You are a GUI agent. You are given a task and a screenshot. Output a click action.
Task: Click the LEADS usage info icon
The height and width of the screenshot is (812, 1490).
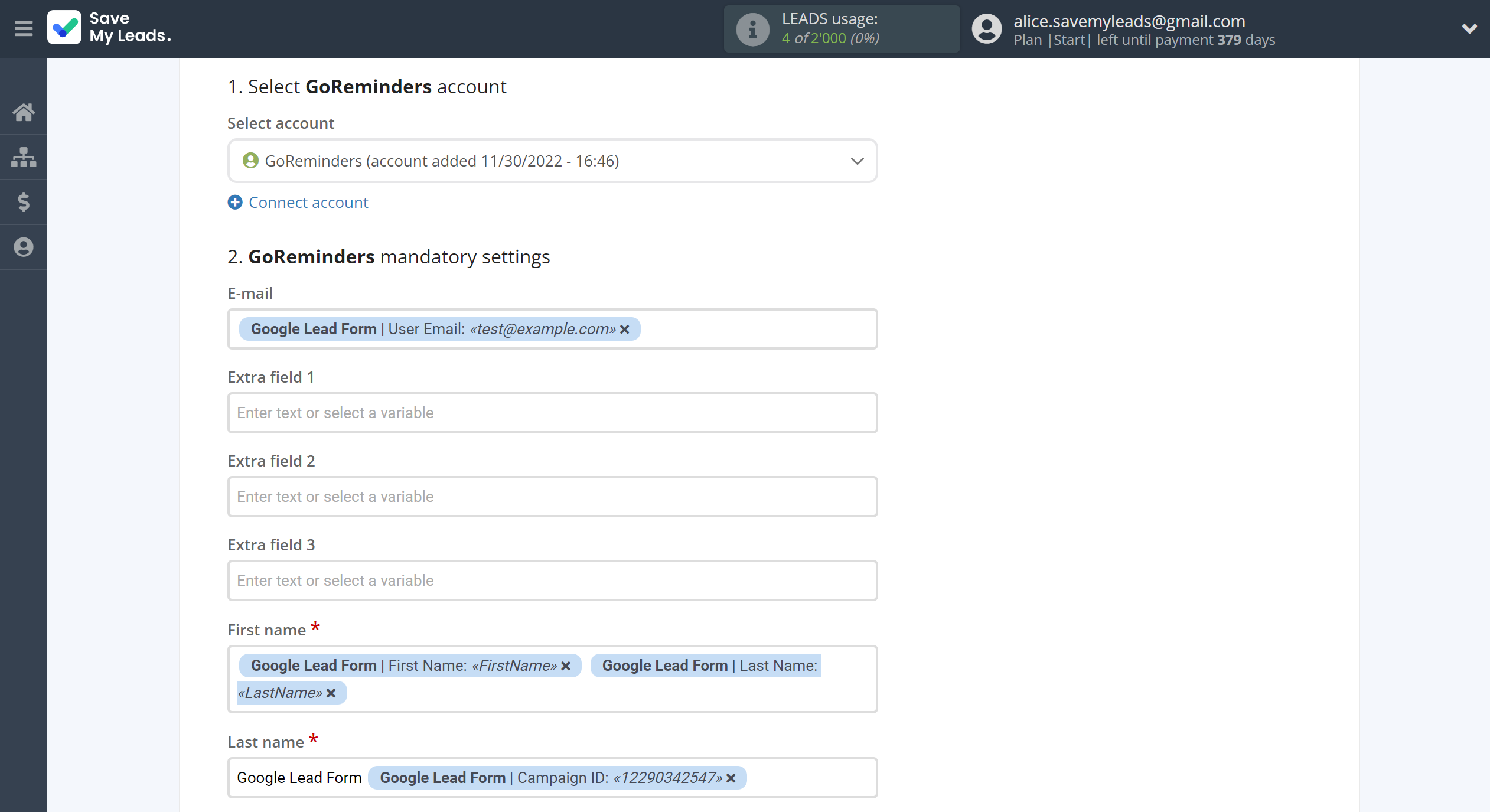click(x=749, y=28)
